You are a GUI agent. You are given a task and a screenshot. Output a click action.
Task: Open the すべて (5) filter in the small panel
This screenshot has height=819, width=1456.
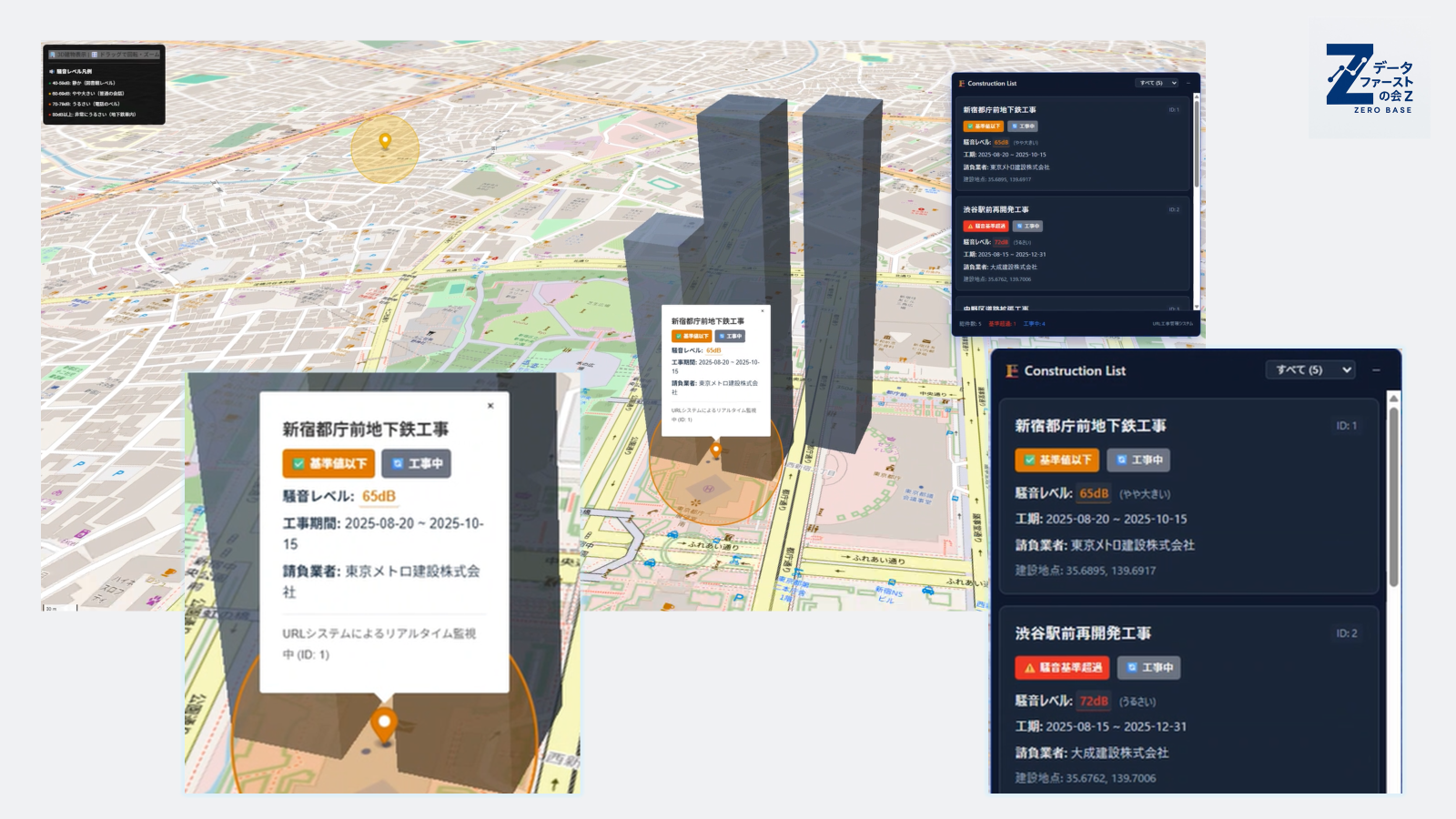pyautogui.click(x=1158, y=83)
